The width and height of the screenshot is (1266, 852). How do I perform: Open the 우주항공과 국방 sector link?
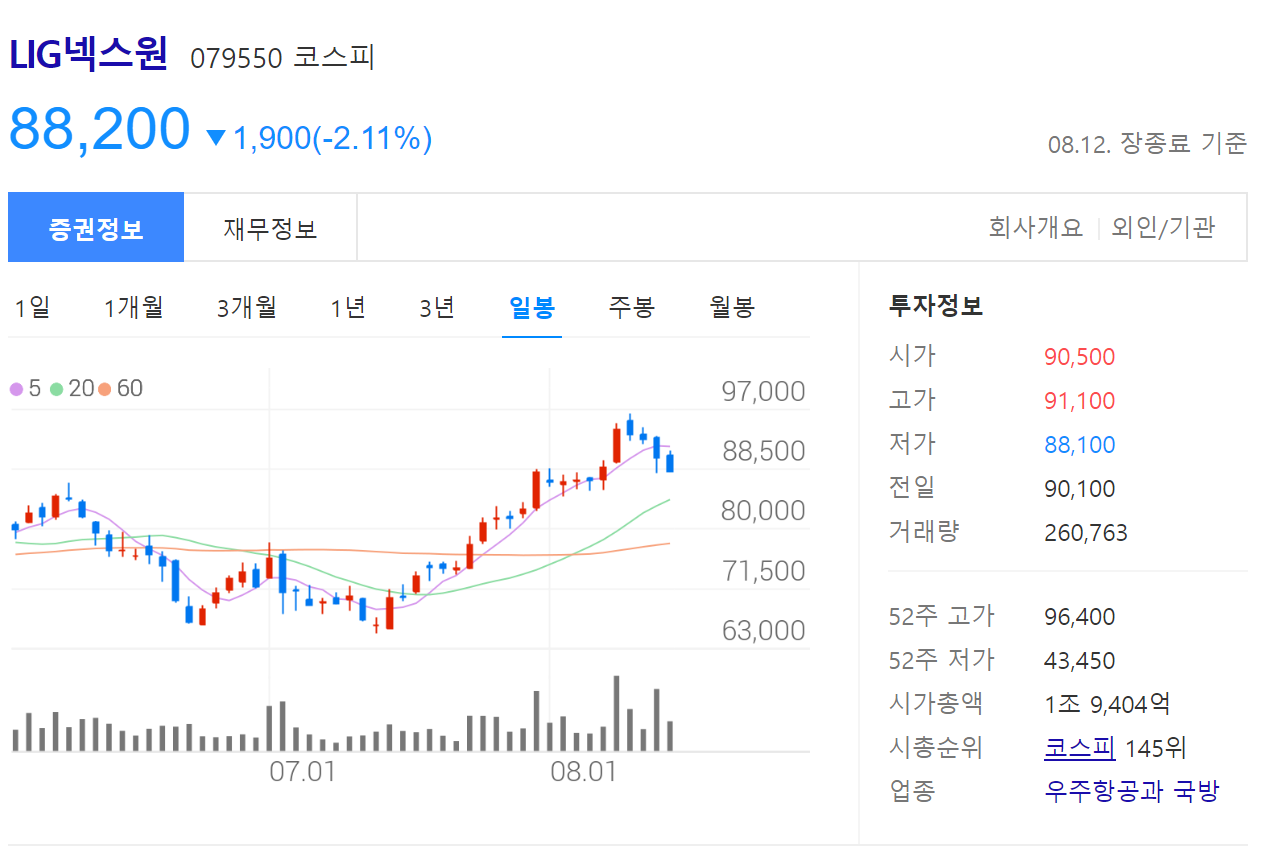click(x=1132, y=792)
